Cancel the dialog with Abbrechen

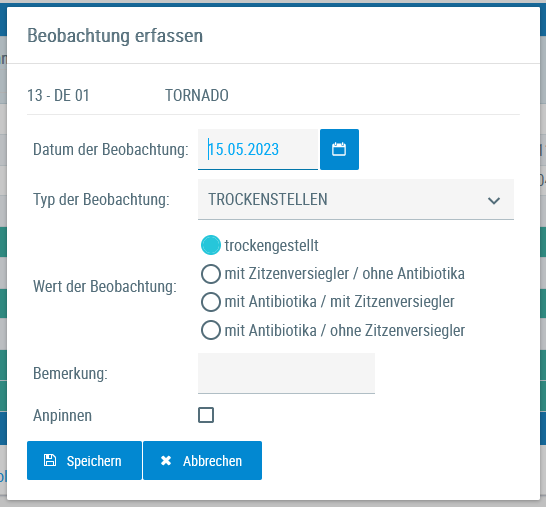click(x=202, y=460)
